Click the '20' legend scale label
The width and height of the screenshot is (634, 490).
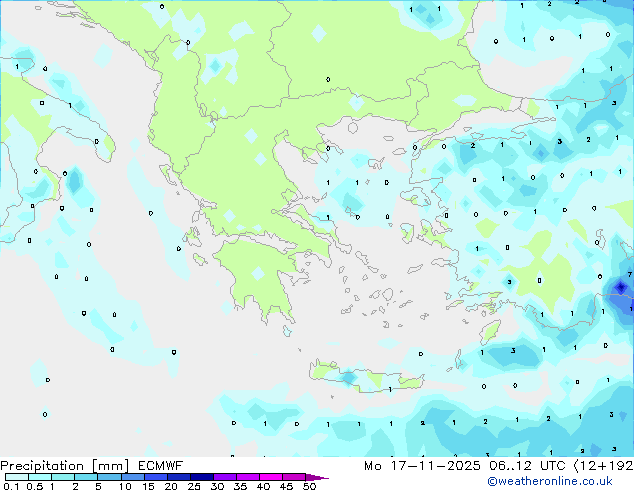tap(171, 486)
